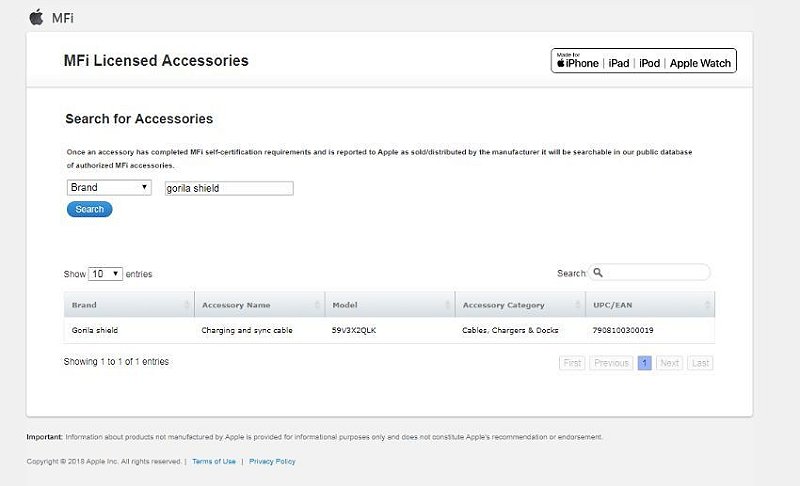The width and height of the screenshot is (800, 486).
Task: Click the Next pagination button
Action: 669,363
